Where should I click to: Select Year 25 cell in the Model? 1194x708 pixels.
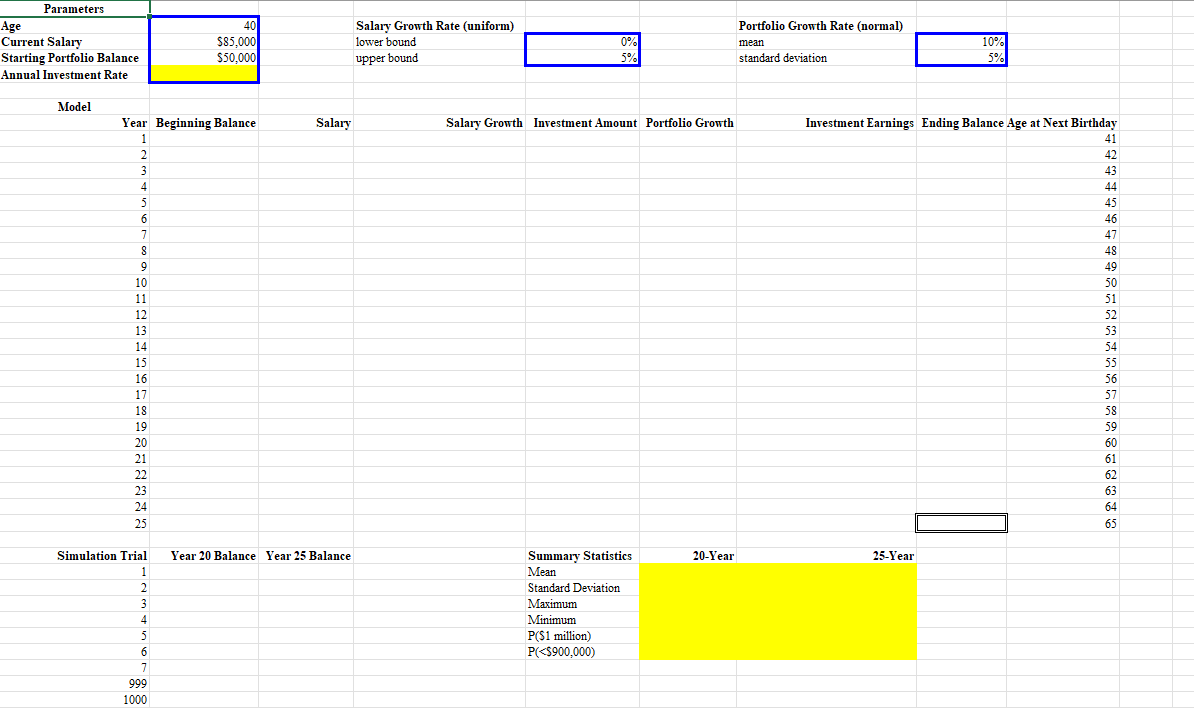75,523
